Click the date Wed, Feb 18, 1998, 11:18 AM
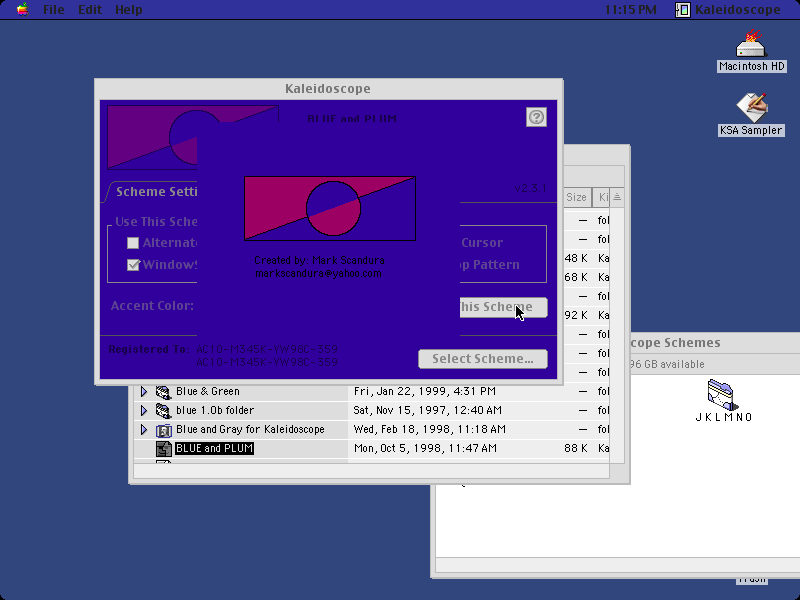800x600 pixels. (430, 430)
